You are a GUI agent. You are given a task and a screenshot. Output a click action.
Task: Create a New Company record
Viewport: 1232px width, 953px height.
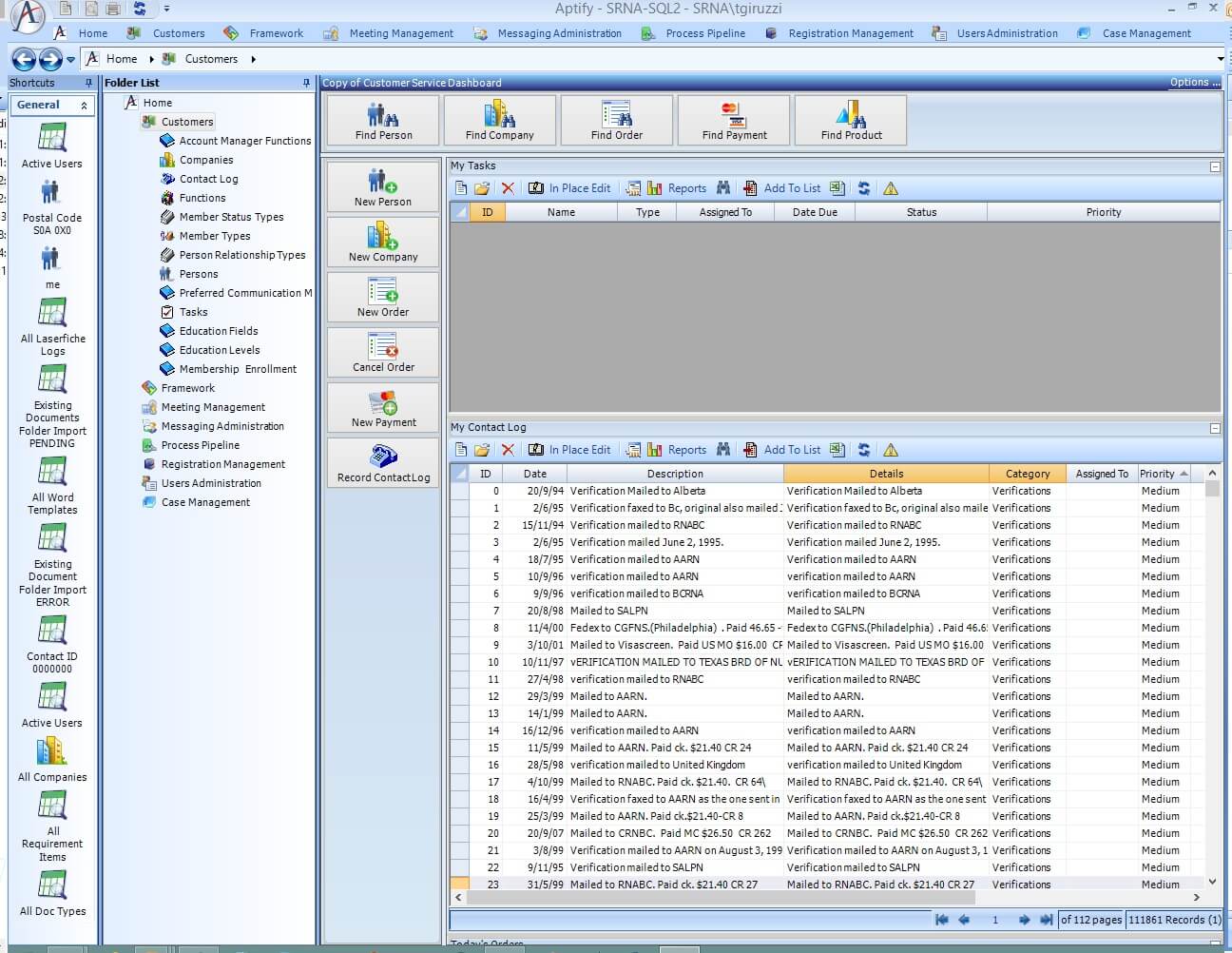coord(383,242)
